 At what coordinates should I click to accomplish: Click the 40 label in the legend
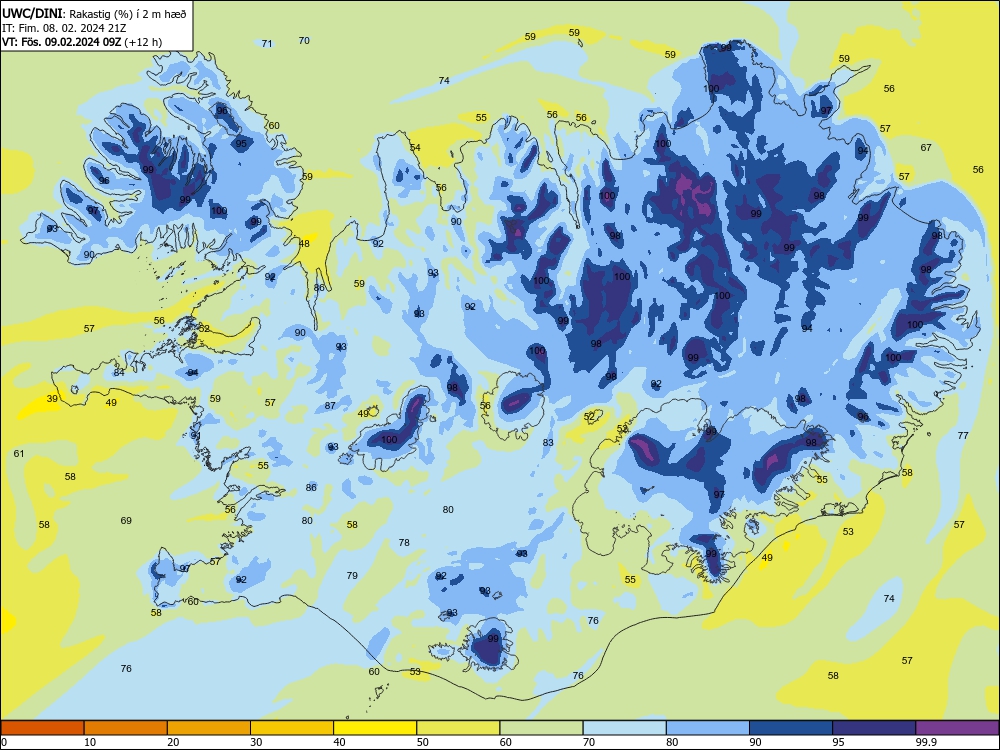[x=339, y=742]
